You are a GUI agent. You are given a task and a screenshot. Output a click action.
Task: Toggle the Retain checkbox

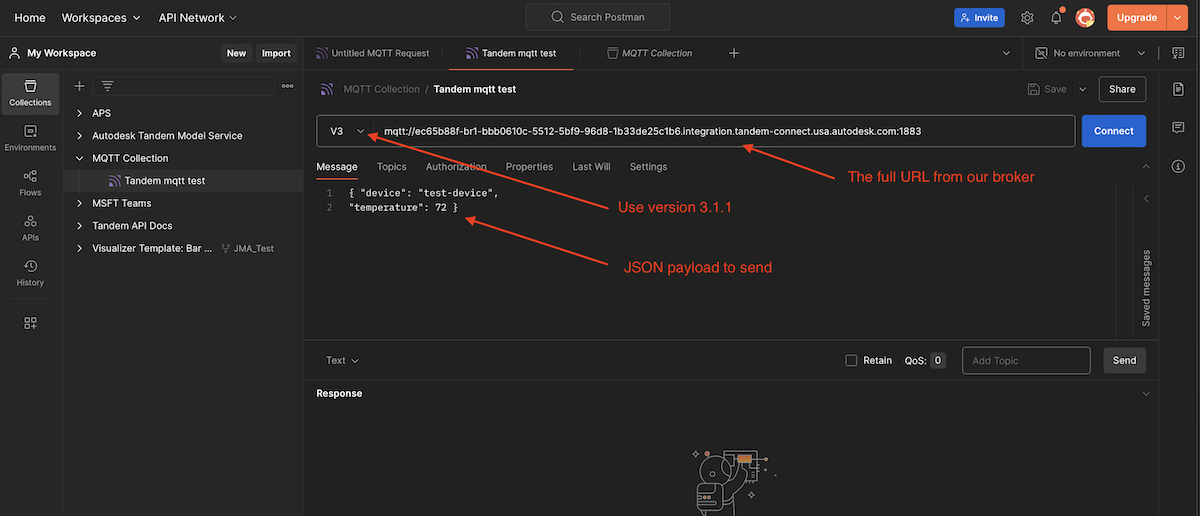click(851, 360)
